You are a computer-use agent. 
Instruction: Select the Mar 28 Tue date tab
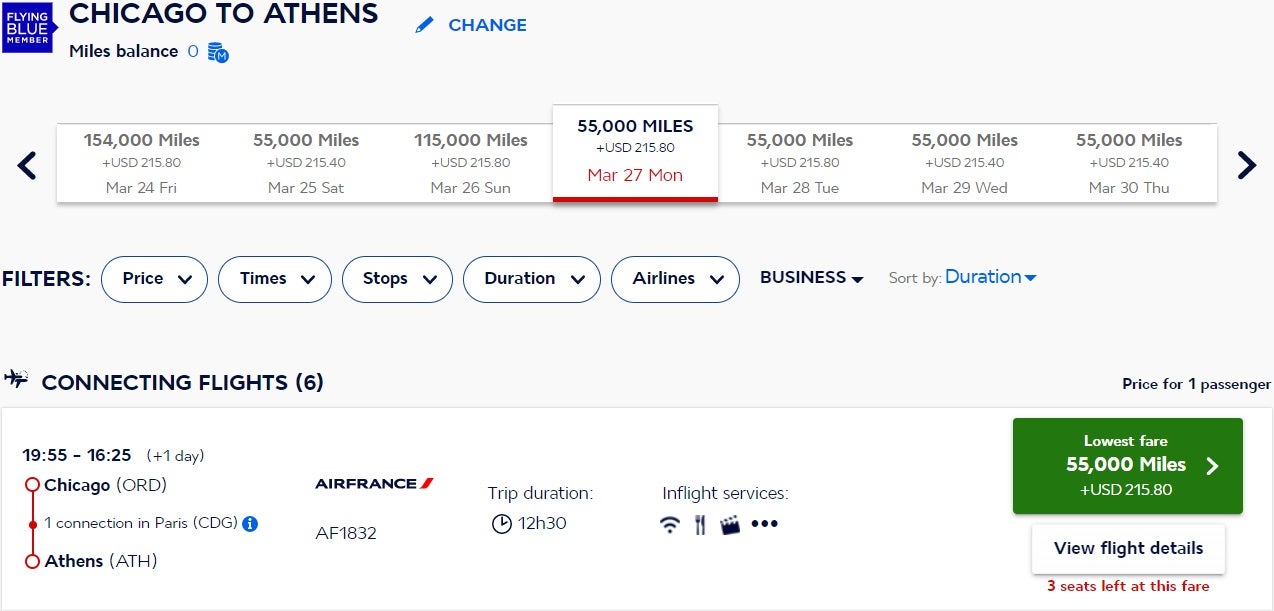800,163
